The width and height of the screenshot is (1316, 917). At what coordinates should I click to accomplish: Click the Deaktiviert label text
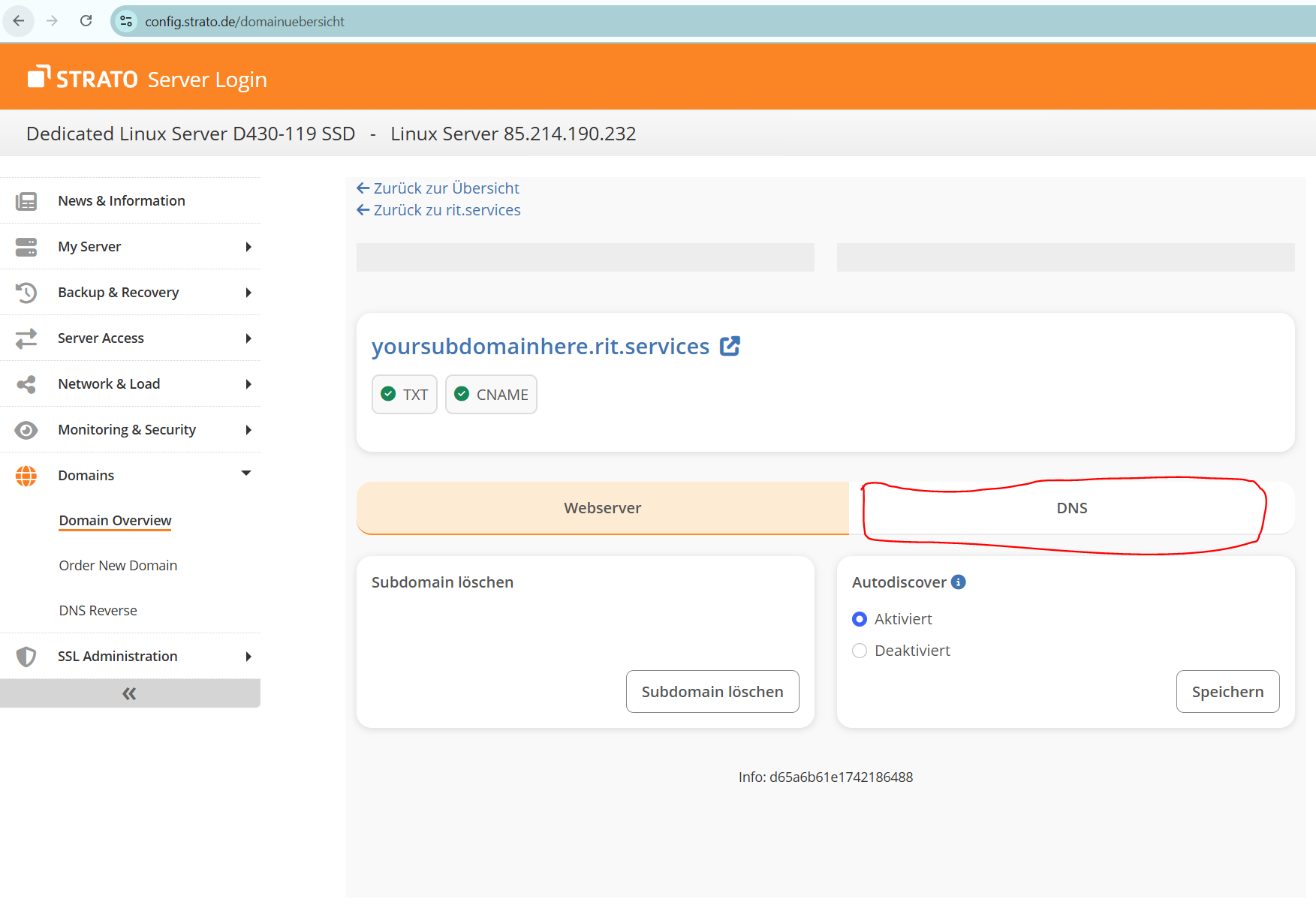(912, 651)
